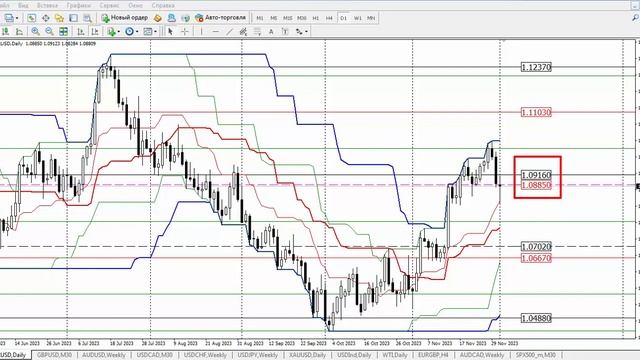Open the Data Window crosshair icon
This screenshot has width=640, height=360.
coord(45,18)
